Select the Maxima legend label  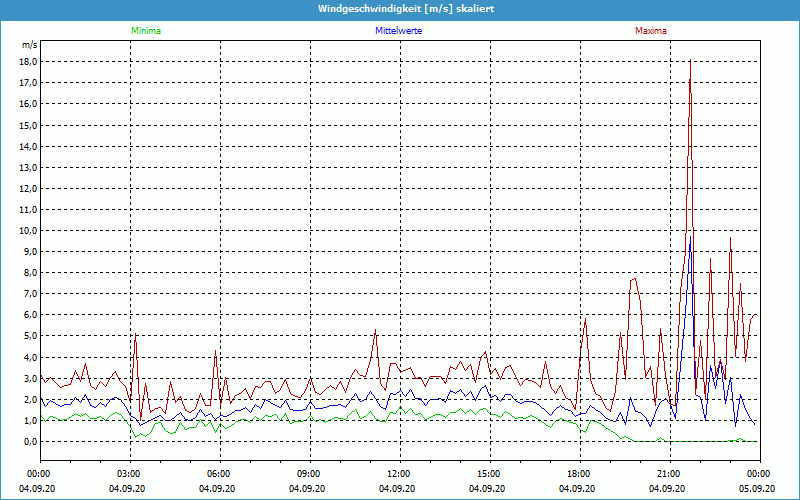pyautogui.click(x=650, y=31)
